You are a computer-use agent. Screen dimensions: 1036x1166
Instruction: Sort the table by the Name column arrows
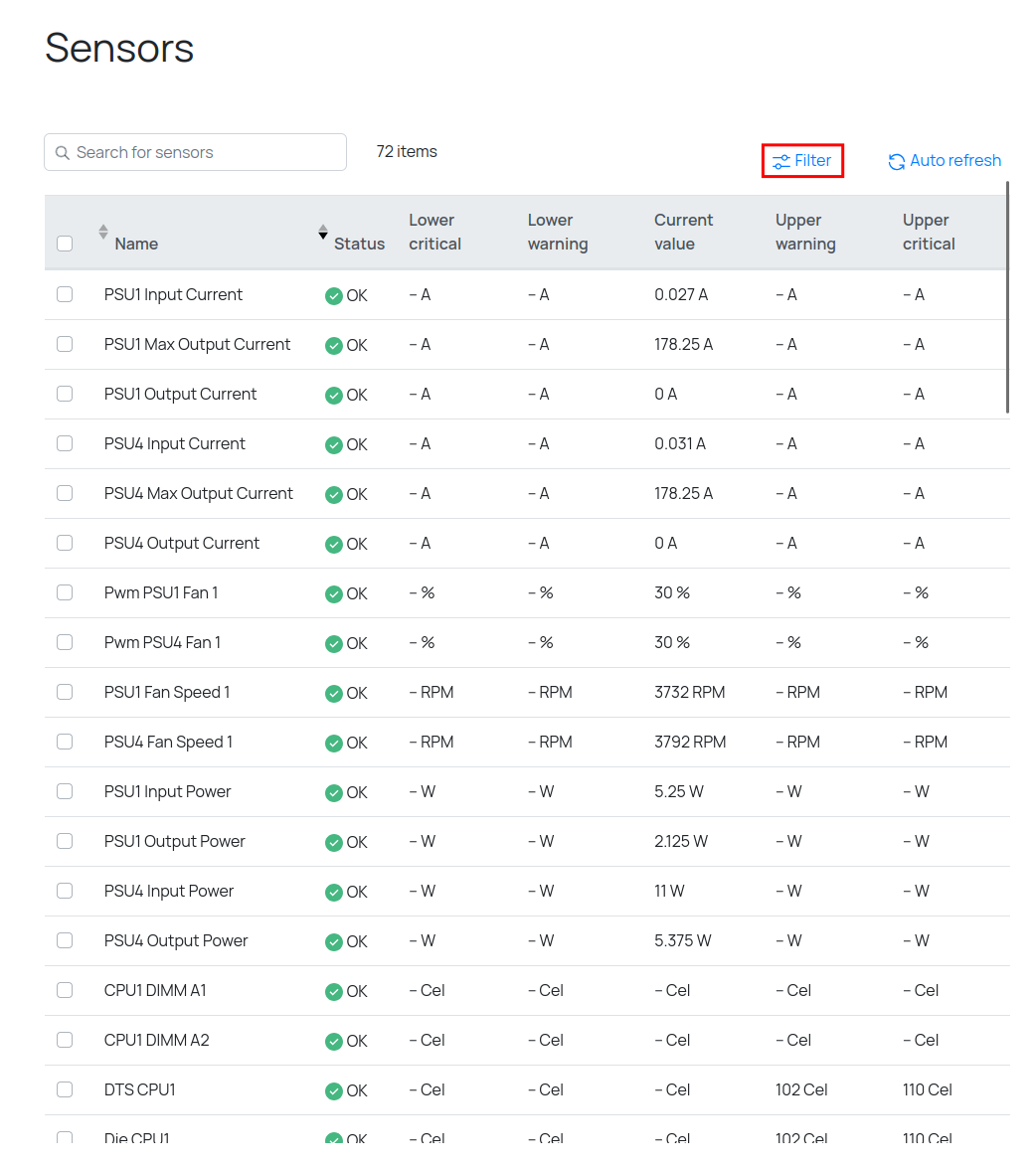click(x=103, y=232)
